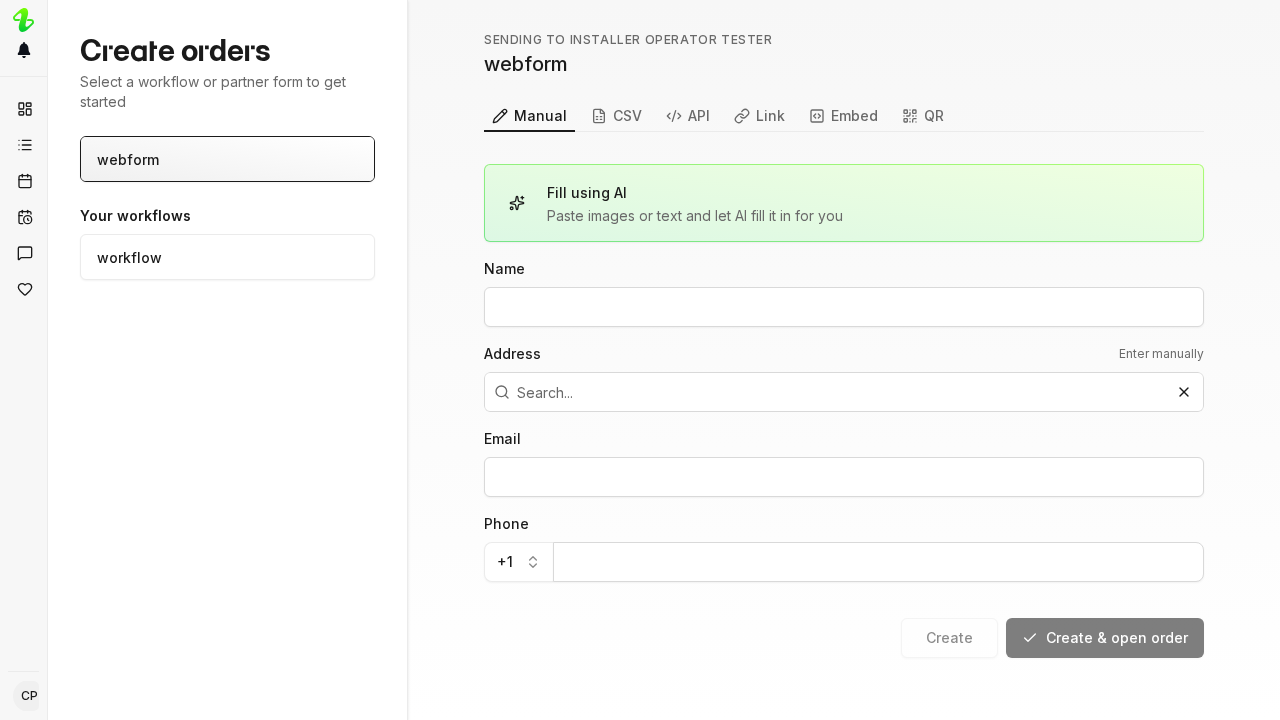Open the +1 country code dropdown
This screenshot has width=1280, height=720.
[519, 562]
